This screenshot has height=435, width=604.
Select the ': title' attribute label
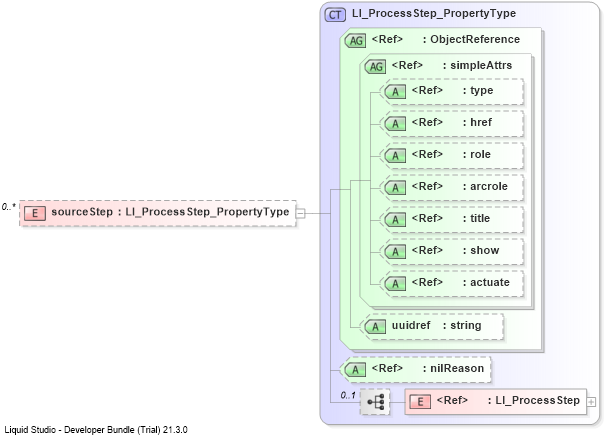[x=476, y=218]
